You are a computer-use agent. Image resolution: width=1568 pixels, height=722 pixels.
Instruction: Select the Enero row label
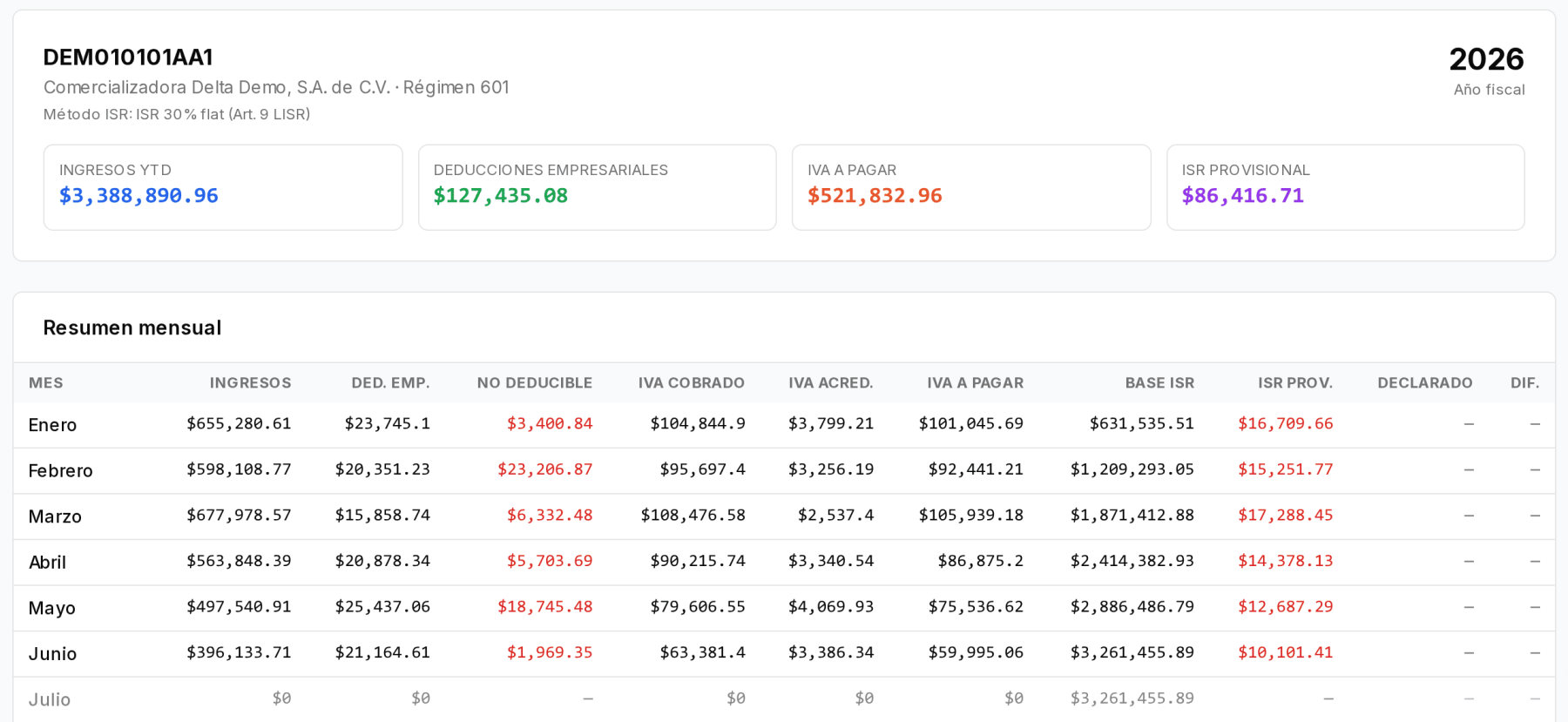pos(52,425)
